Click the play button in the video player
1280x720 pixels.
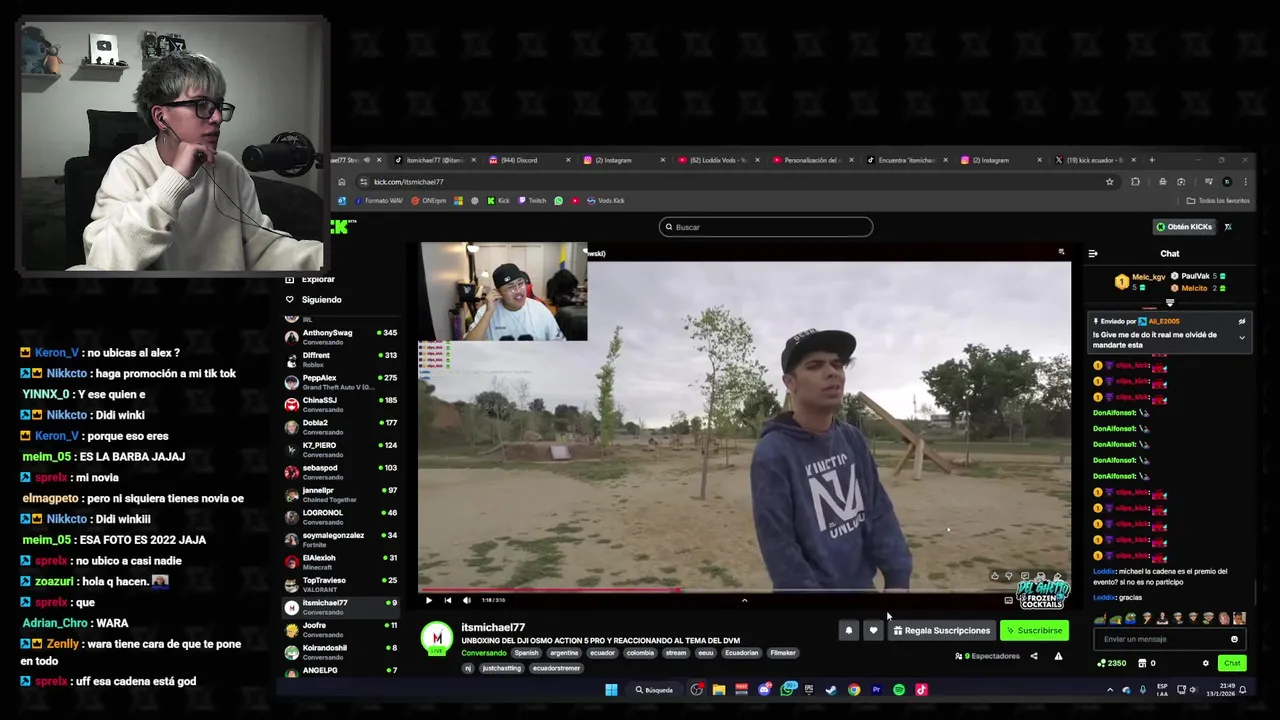click(x=429, y=600)
